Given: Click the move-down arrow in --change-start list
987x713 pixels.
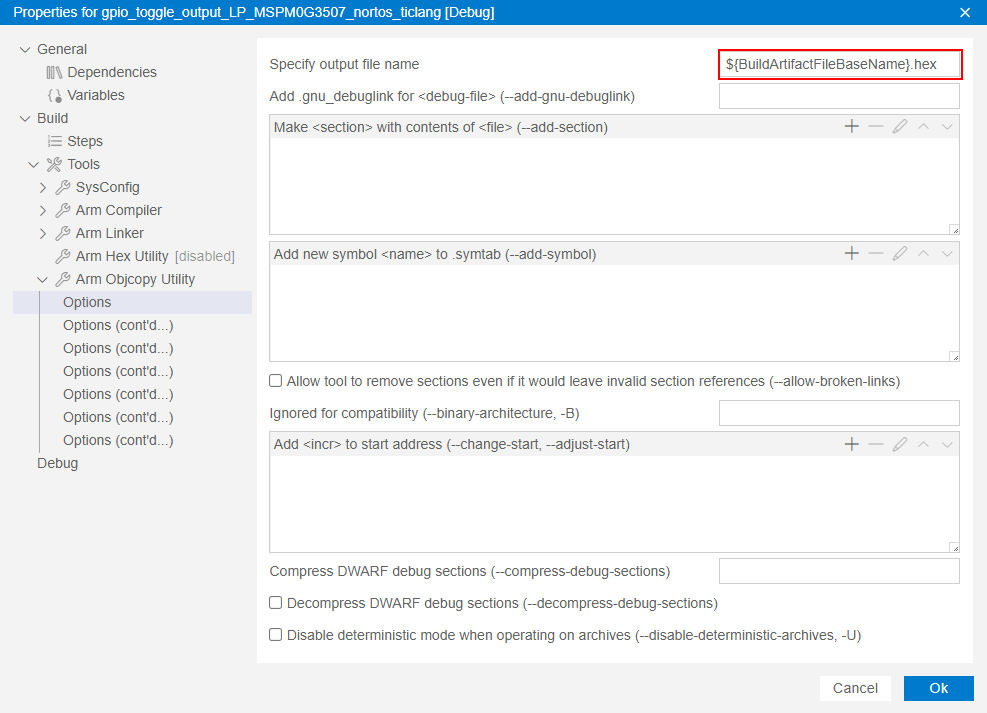Looking at the screenshot, I should point(947,444).
